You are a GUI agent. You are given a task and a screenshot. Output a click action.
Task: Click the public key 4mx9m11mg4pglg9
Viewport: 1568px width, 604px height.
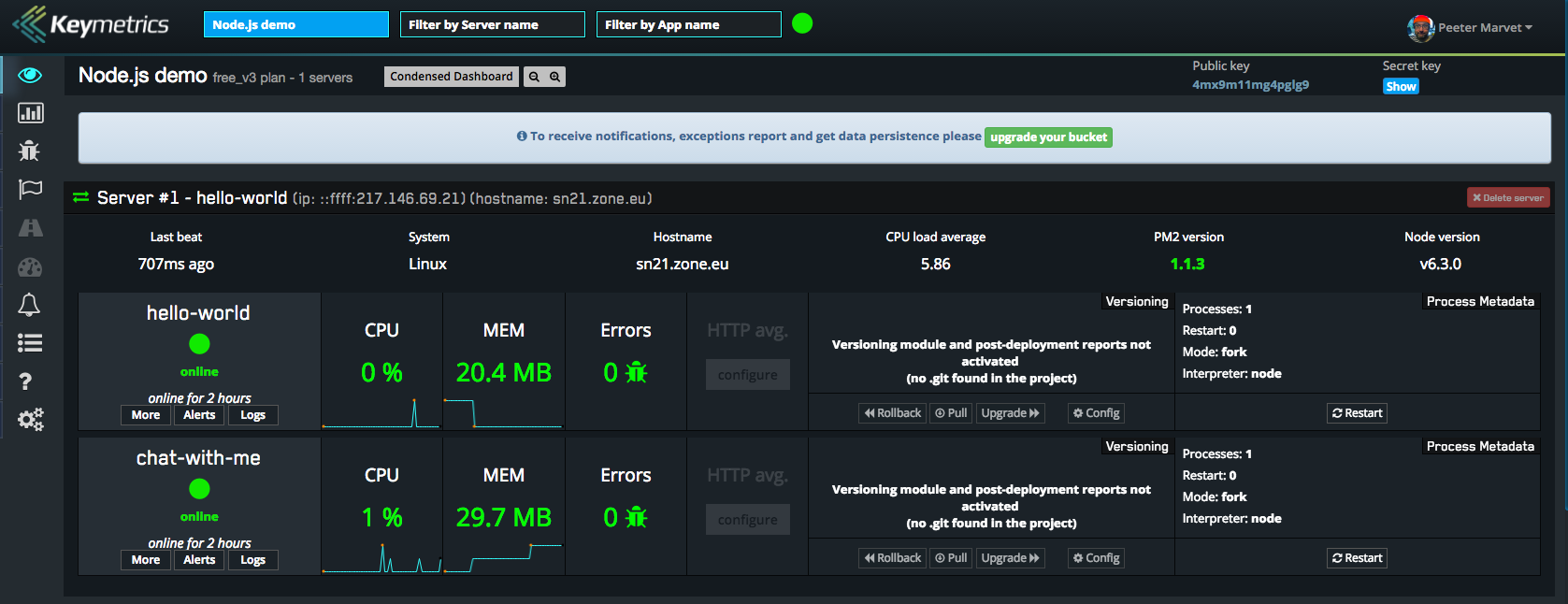coord(1250,84)
